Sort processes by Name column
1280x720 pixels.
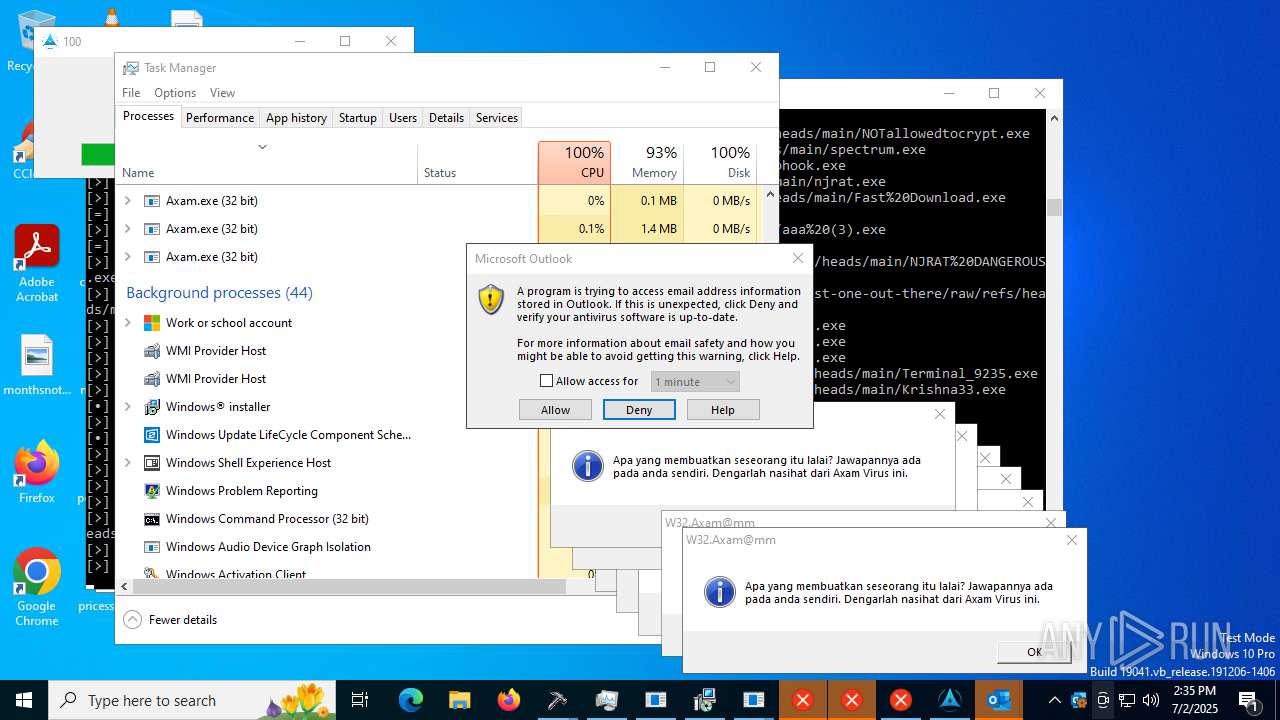pos(266,164)
